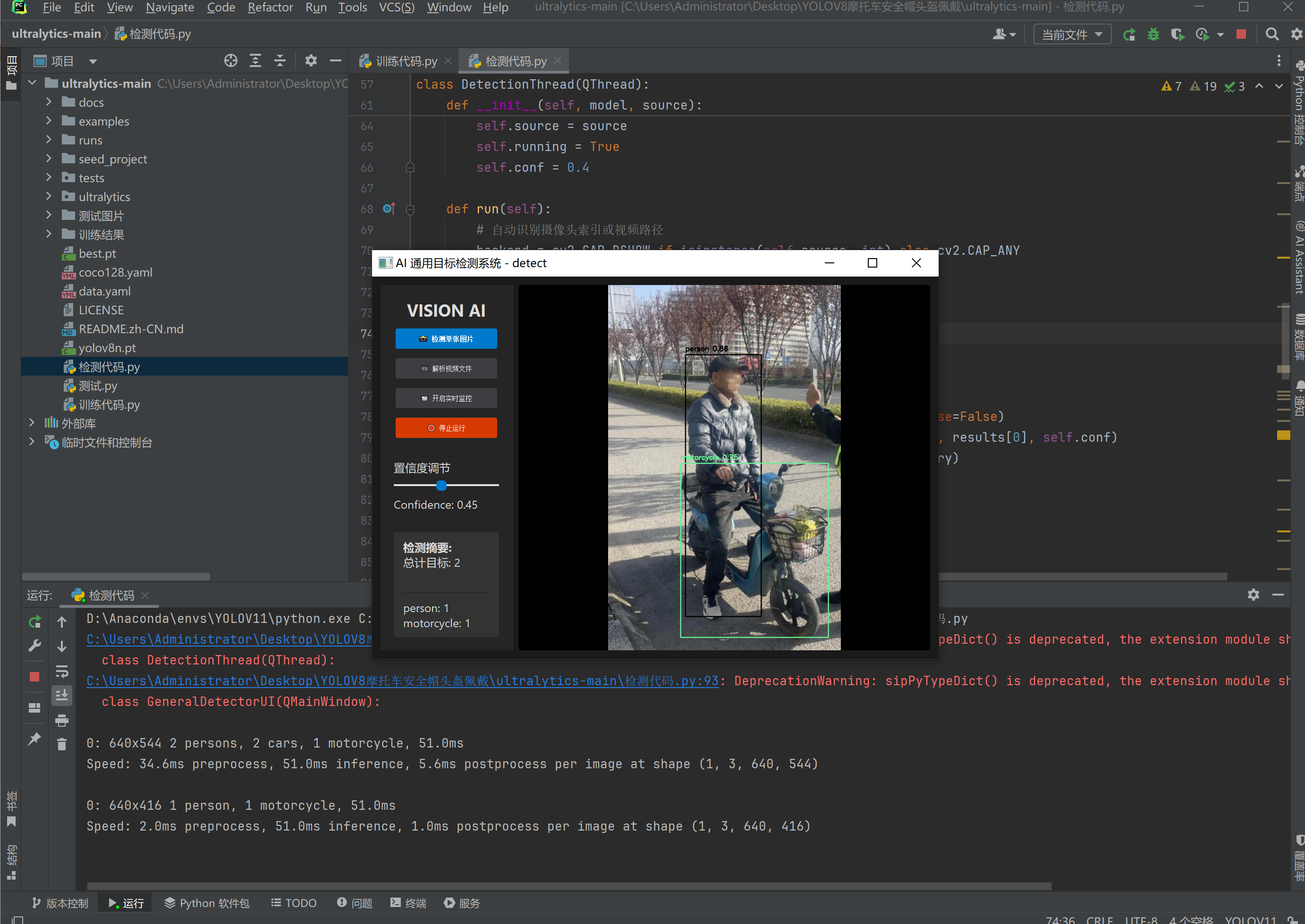Click the Expand All icon in project panel
This screenshot has height=924, width=1305.
point(255,61)
